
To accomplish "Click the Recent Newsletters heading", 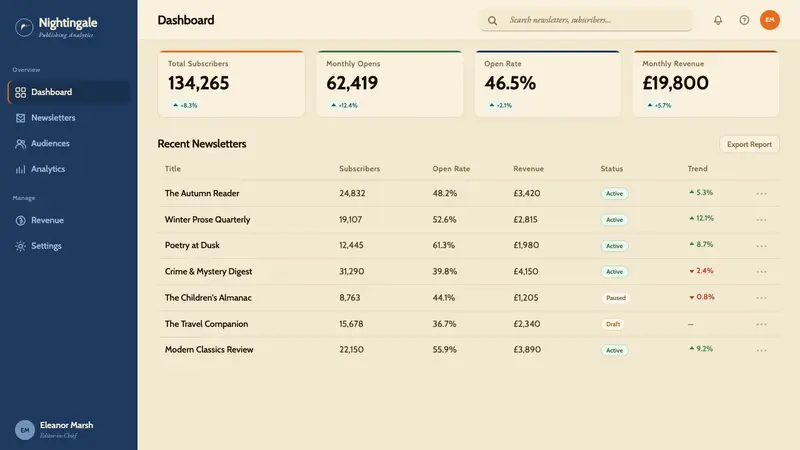I will [x=202, y=144].
